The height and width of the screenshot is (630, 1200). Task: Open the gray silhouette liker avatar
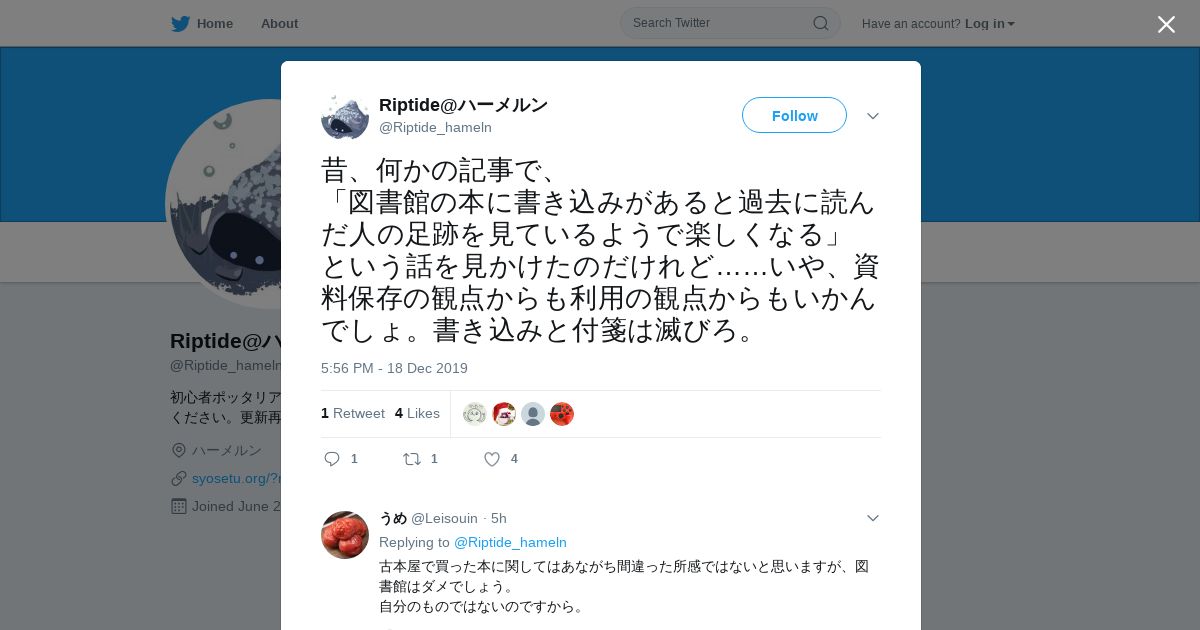[x=533, y=414]
